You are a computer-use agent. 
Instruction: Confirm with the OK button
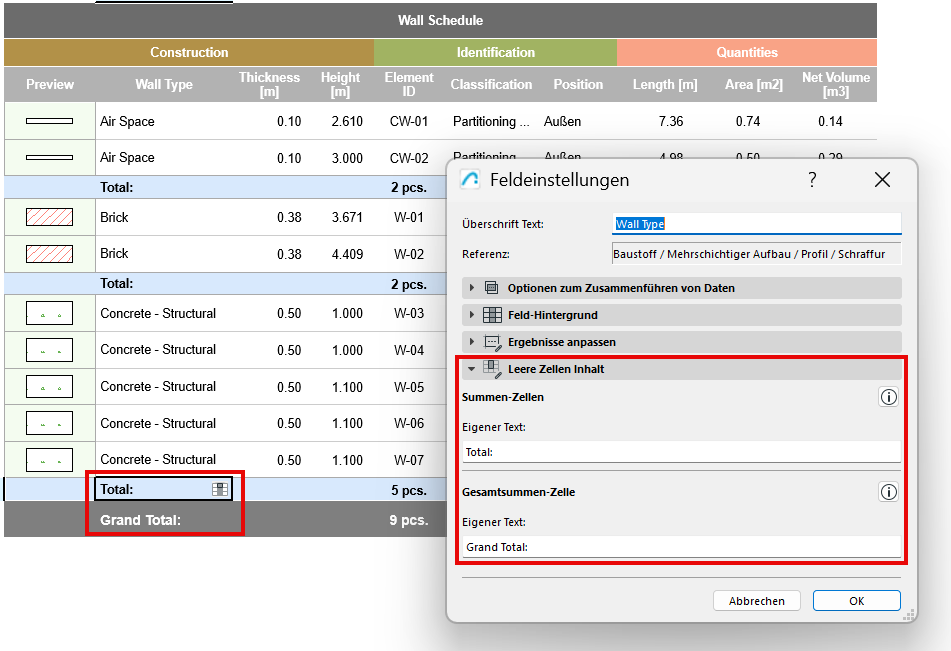[x=856, y=601]
